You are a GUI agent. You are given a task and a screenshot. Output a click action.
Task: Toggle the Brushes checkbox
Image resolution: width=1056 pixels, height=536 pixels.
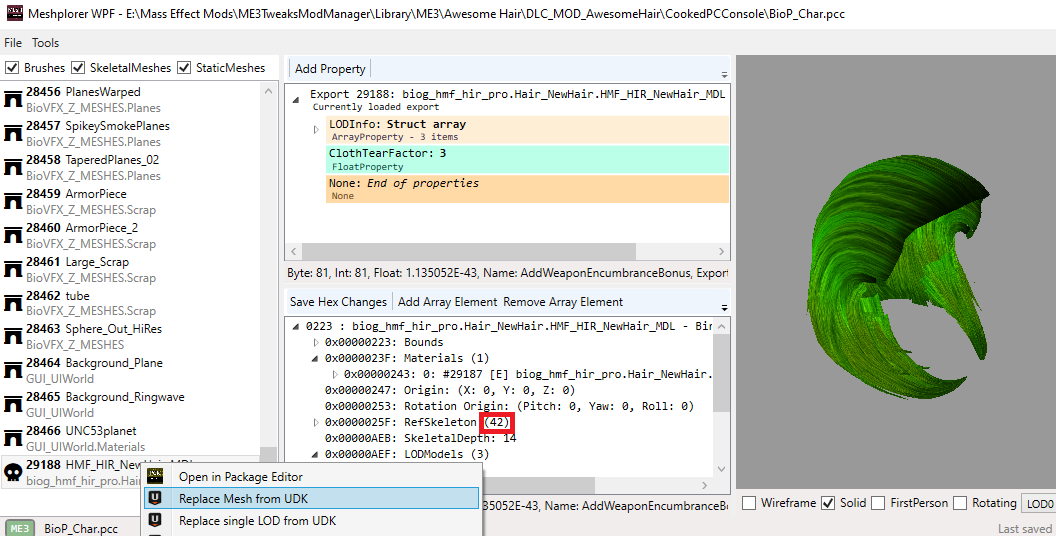[x=11, y=67]
